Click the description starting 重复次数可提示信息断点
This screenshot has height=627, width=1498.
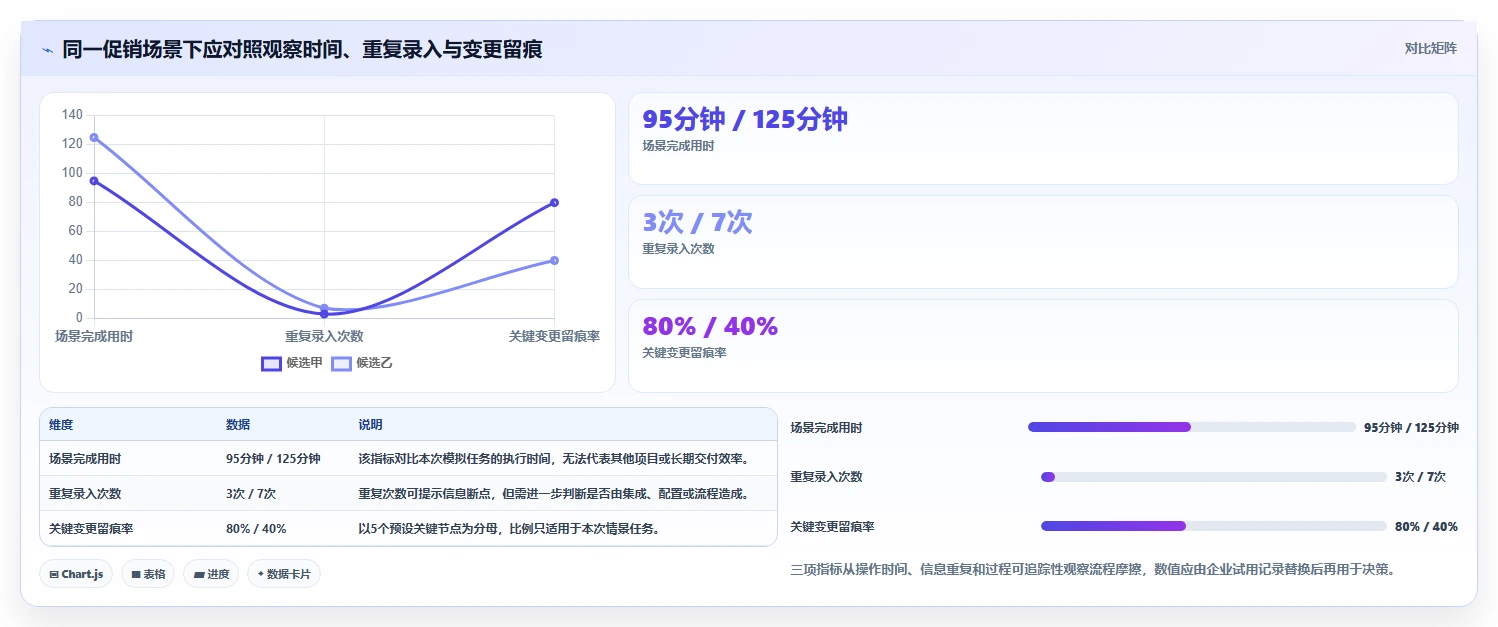(x=554, y=494)
